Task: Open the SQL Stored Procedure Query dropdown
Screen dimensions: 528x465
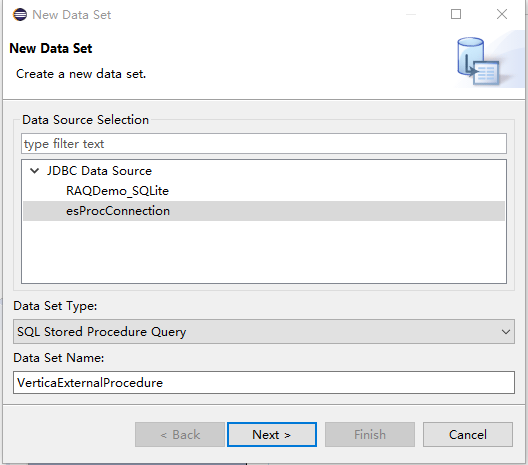Action: tap(264, 332)
